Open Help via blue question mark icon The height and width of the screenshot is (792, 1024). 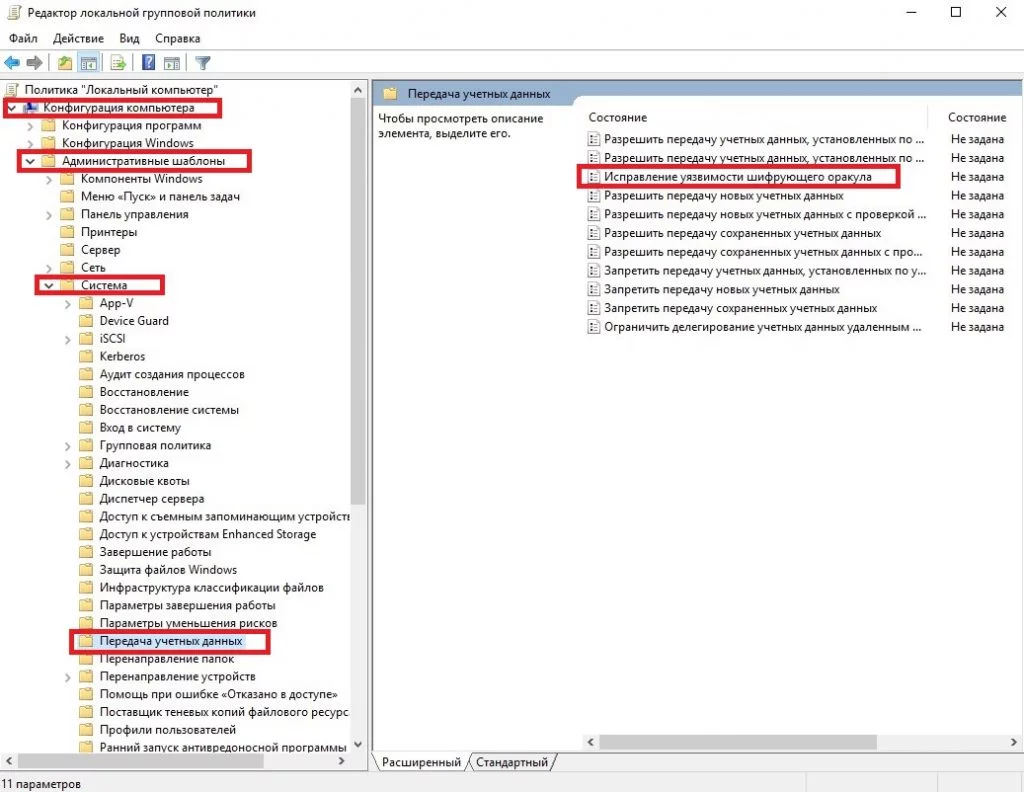point(148,63)
